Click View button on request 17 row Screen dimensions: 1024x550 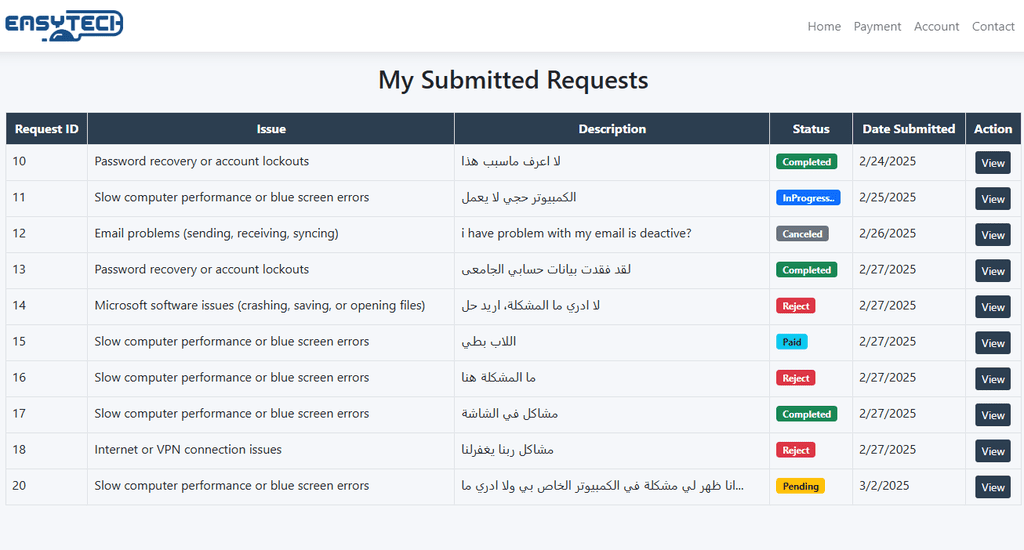coord(993,415)
